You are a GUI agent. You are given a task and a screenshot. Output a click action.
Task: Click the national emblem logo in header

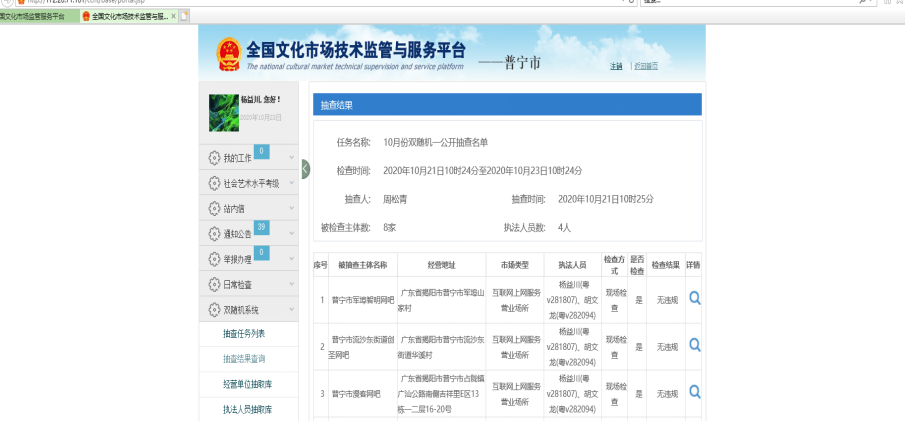click(x=229, y=56)
